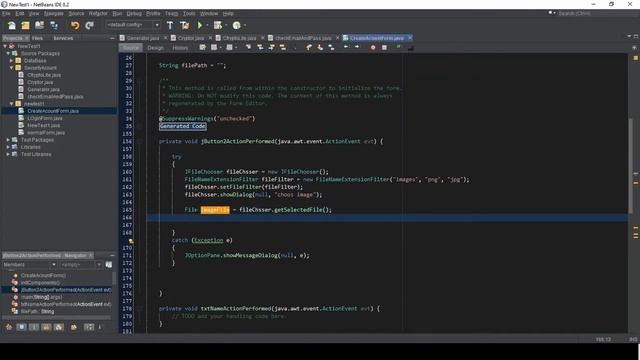Image resolution: width=640 pixels, height=360 pixels.
Task: Switch to the History view
Action: pyautogui.click(x=180, y=48)
